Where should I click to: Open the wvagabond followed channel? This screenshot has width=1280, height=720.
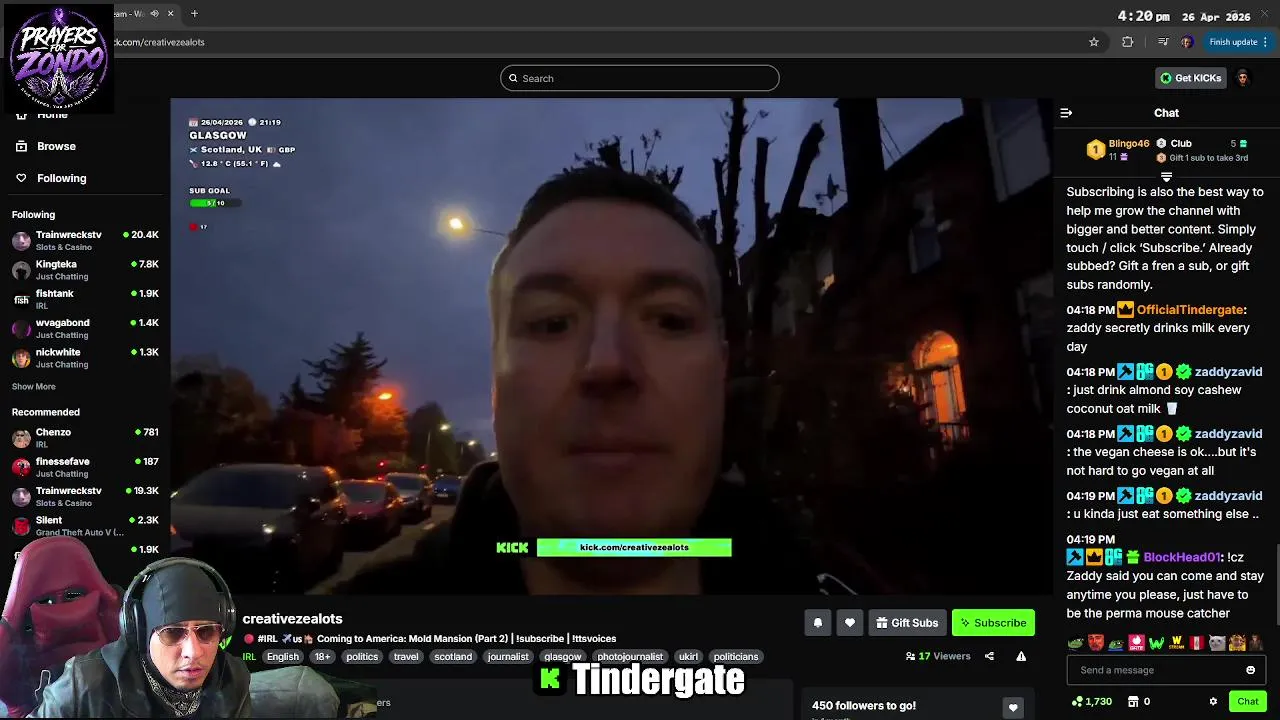click(x=85, y=328)
